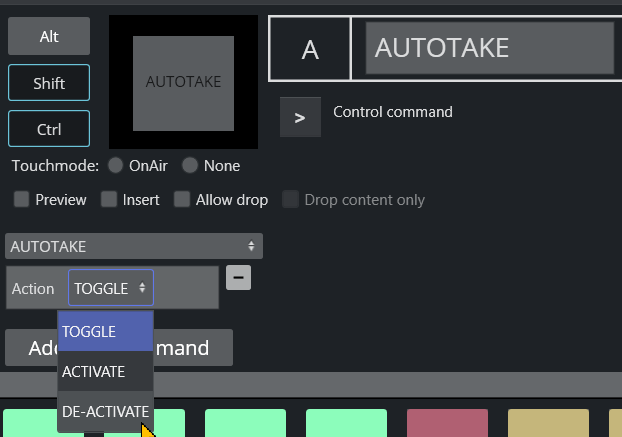Toggle the Alt modifier key button
The height and width of the screenshot is (437, 622).
click(49, 37)
